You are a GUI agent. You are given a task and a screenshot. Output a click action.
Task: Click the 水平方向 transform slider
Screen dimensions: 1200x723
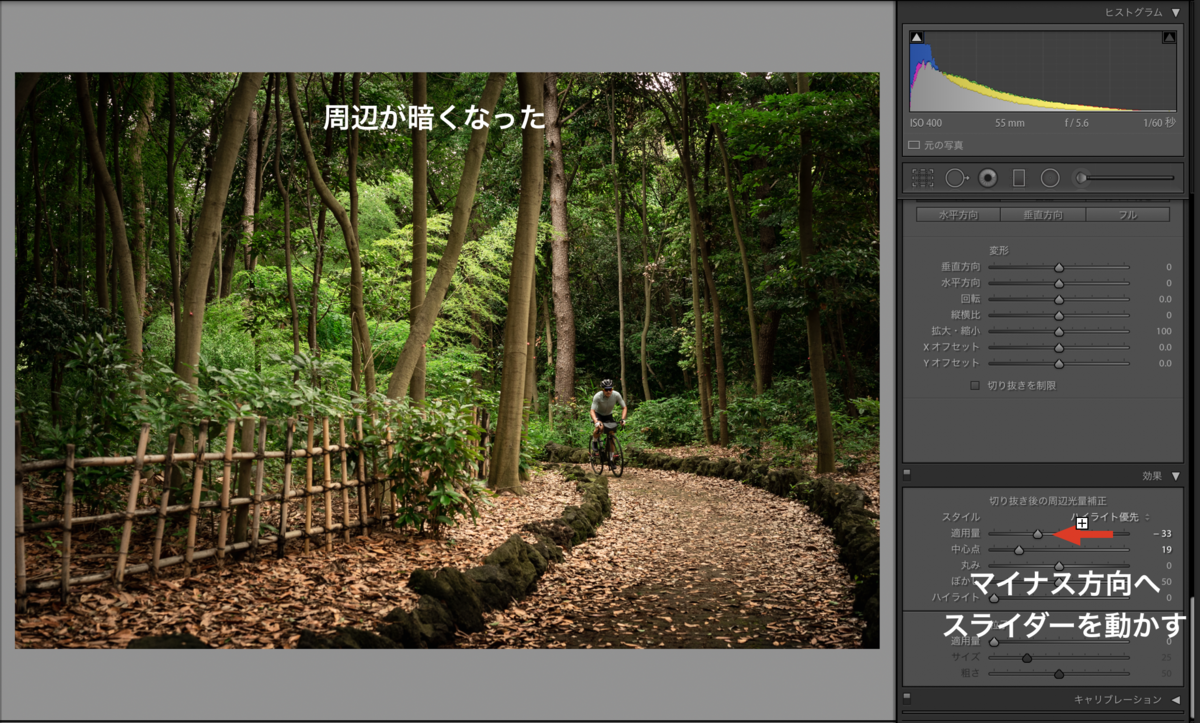(x=1059, y=283)
